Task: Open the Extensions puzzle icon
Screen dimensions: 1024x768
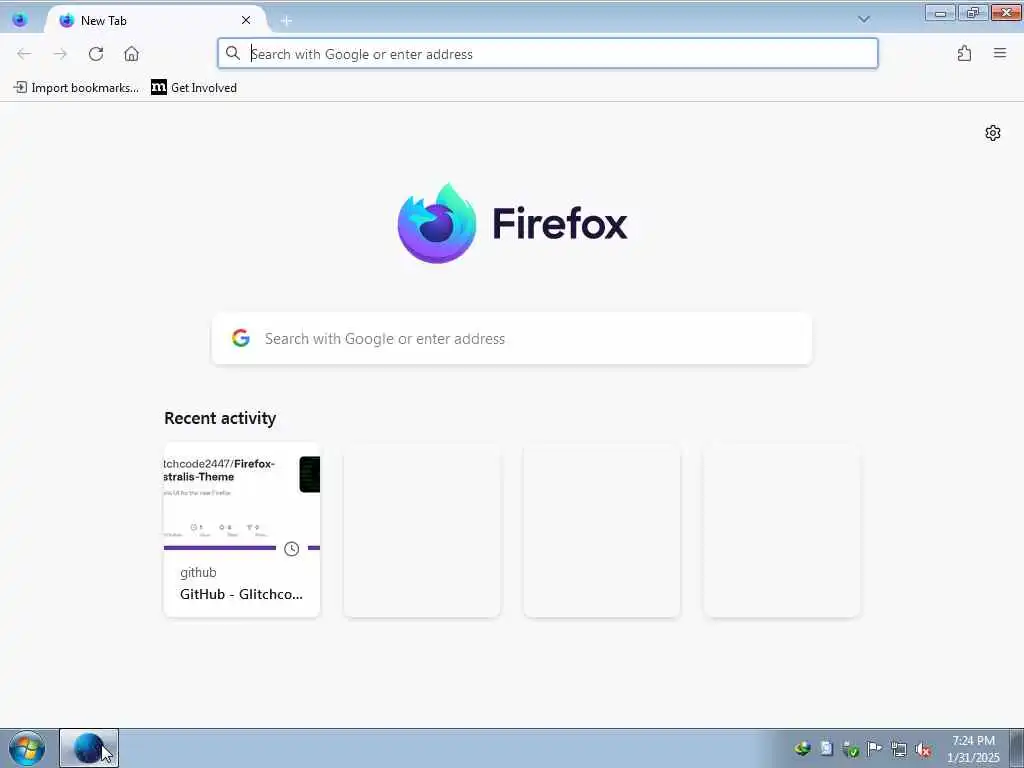Action: click(964, 54)
